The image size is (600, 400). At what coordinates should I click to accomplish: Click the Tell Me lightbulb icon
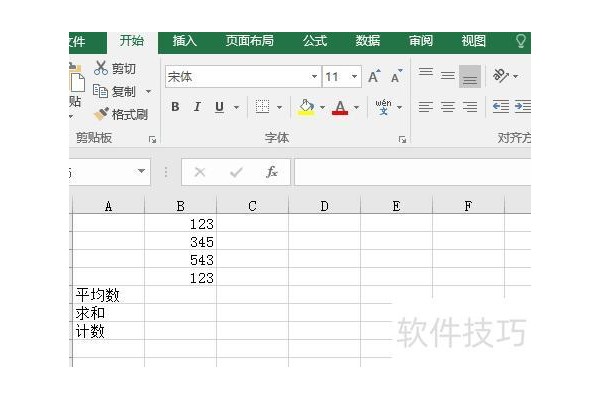(520, 41)
